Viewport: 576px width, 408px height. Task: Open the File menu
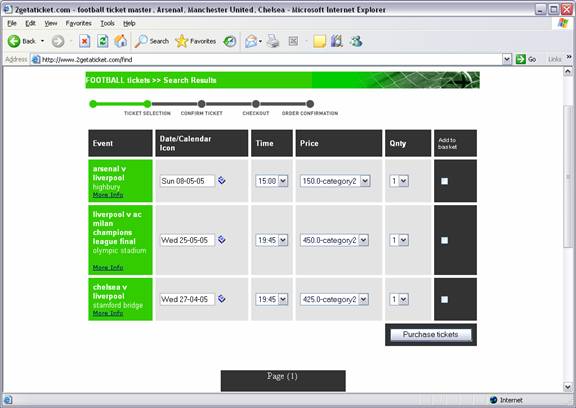(x=12, y=23)
